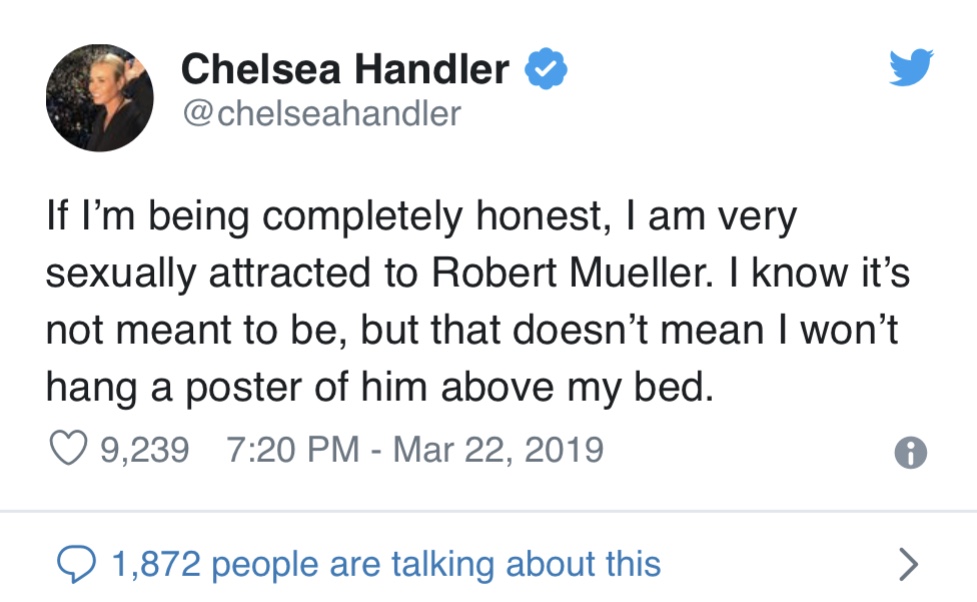Click the line starting 'not meant to be'
Image resolution: width=977 pixels, height=602 pixels.
[472, 330]
